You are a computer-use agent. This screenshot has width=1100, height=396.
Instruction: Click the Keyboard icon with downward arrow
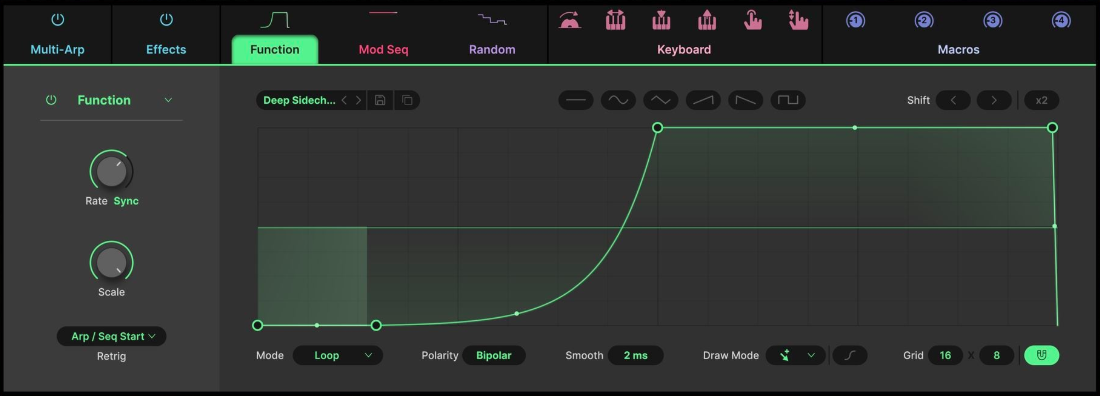click(661, 20)
